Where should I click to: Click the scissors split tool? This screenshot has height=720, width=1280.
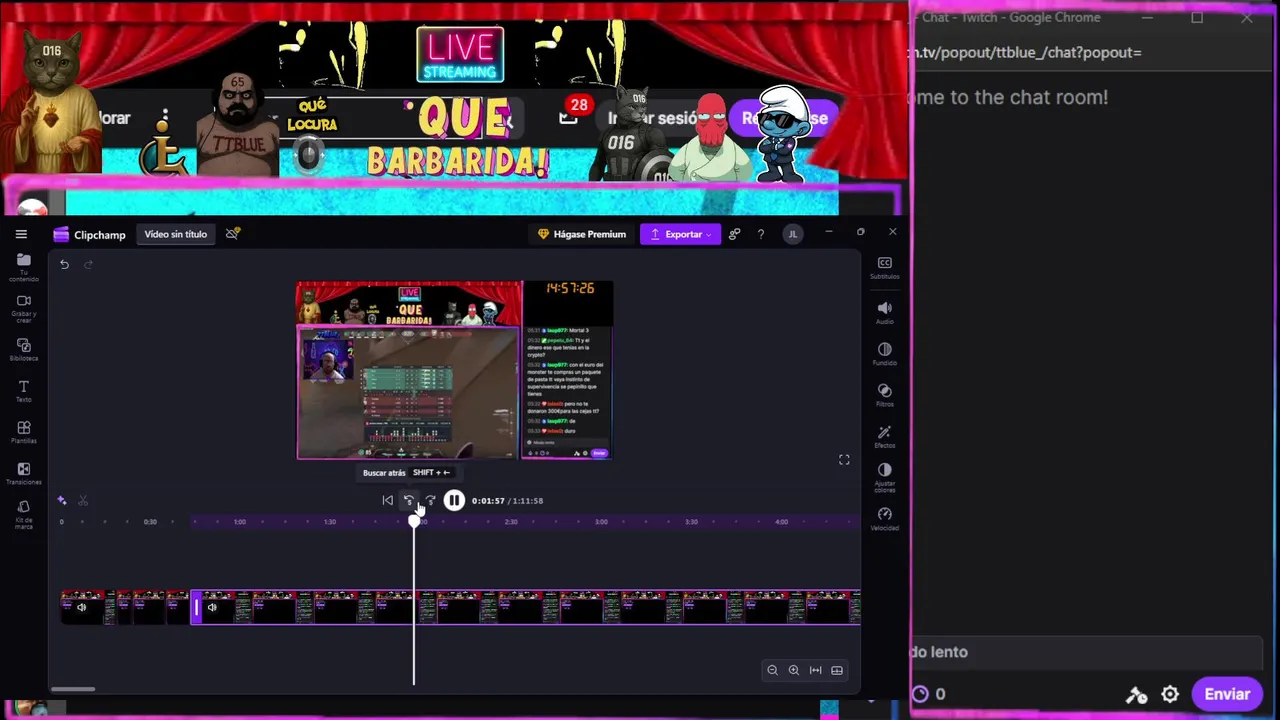coord(83,500)
